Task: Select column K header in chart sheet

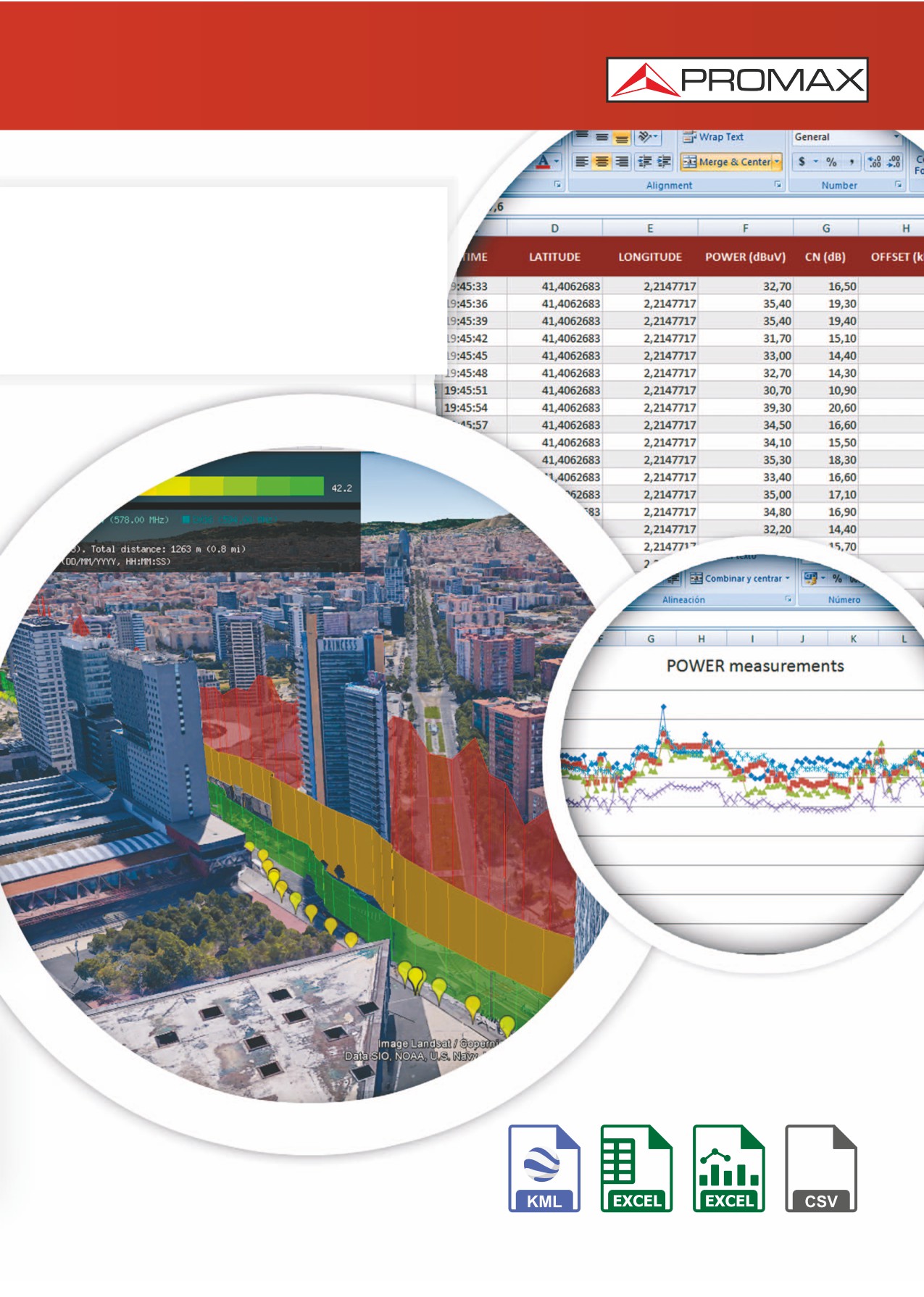Action: (853, 638)
